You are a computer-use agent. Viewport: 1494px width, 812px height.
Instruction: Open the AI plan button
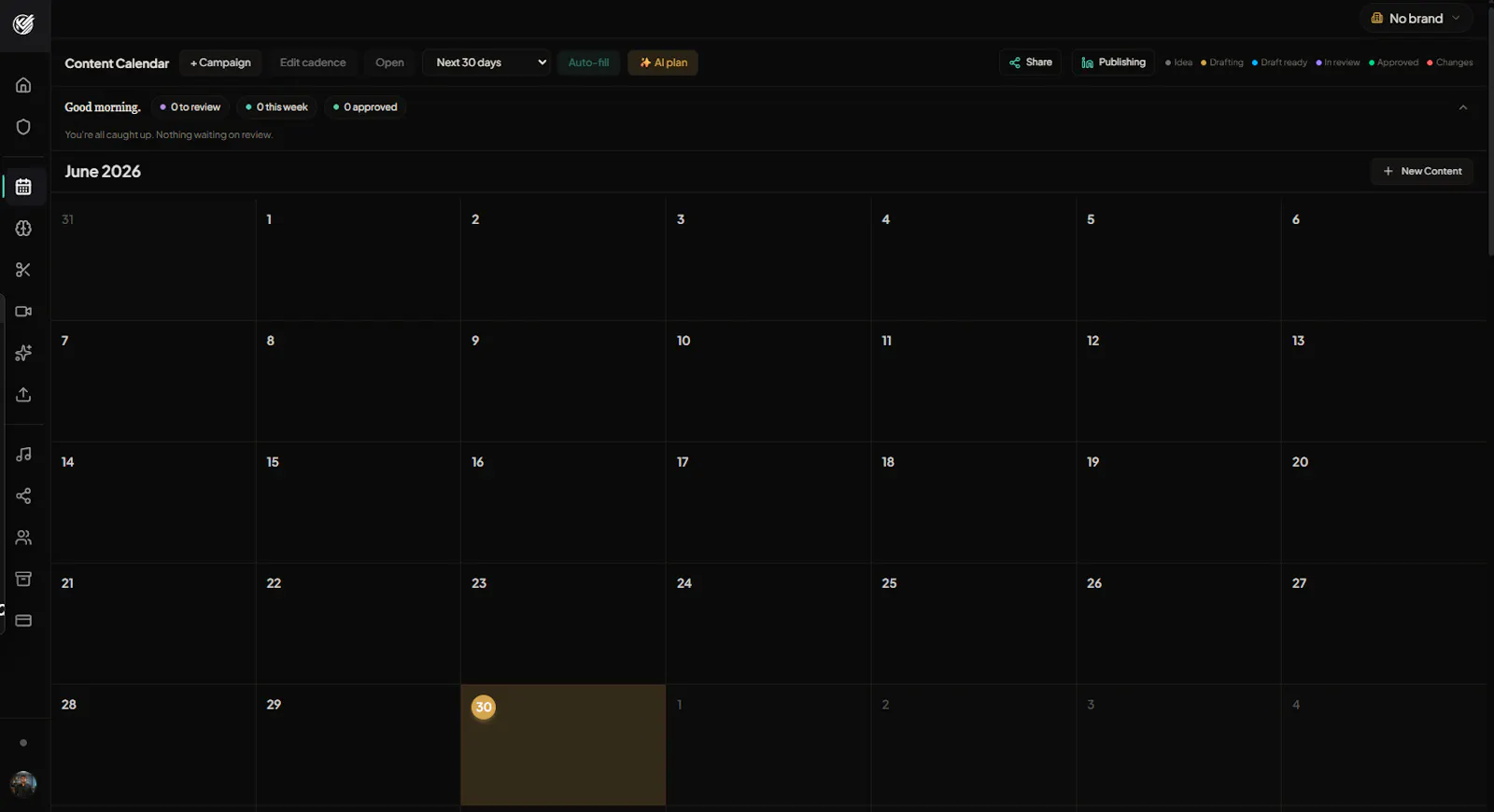(x=663, y=63)
